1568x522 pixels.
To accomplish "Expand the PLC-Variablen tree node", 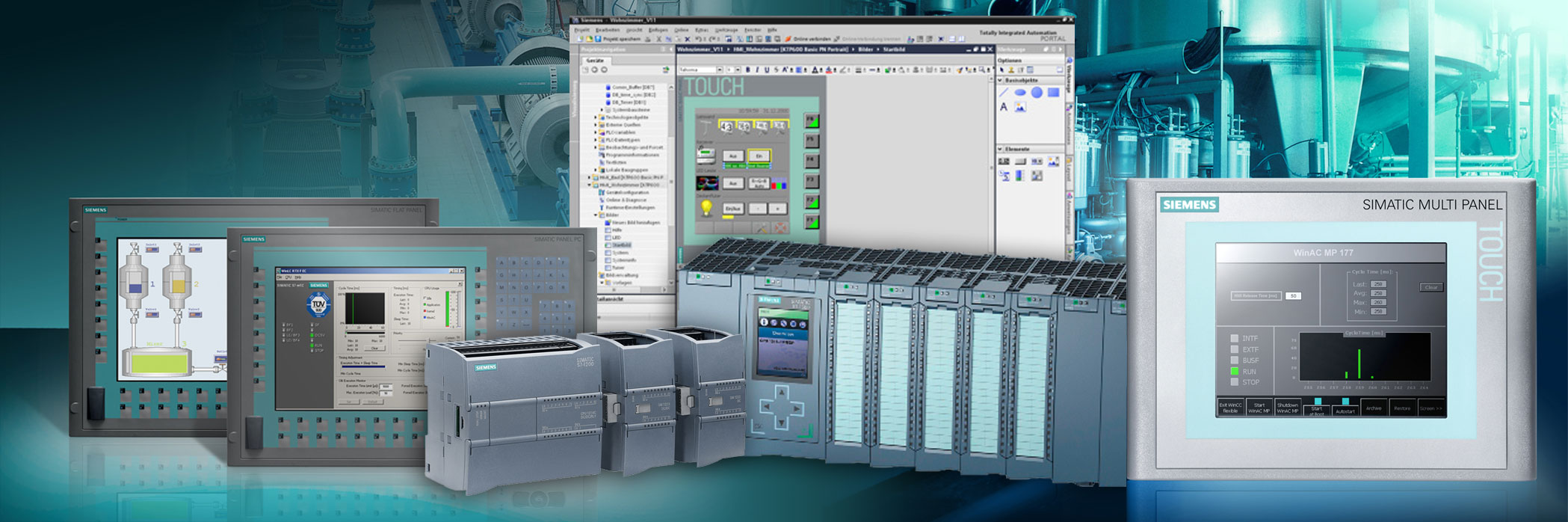I will pyautogui.click(x=596, y=132).
